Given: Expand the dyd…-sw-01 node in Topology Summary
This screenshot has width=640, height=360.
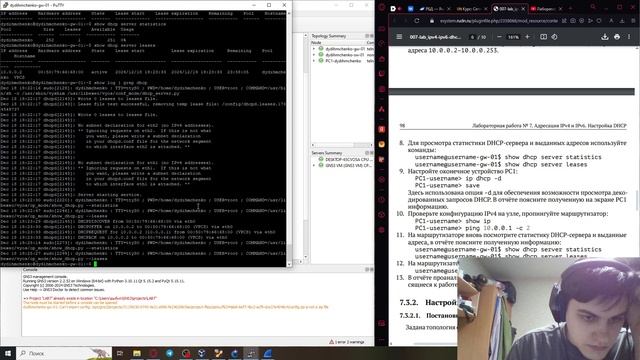Looking at the screenshot, I should (x=314, y=55).
